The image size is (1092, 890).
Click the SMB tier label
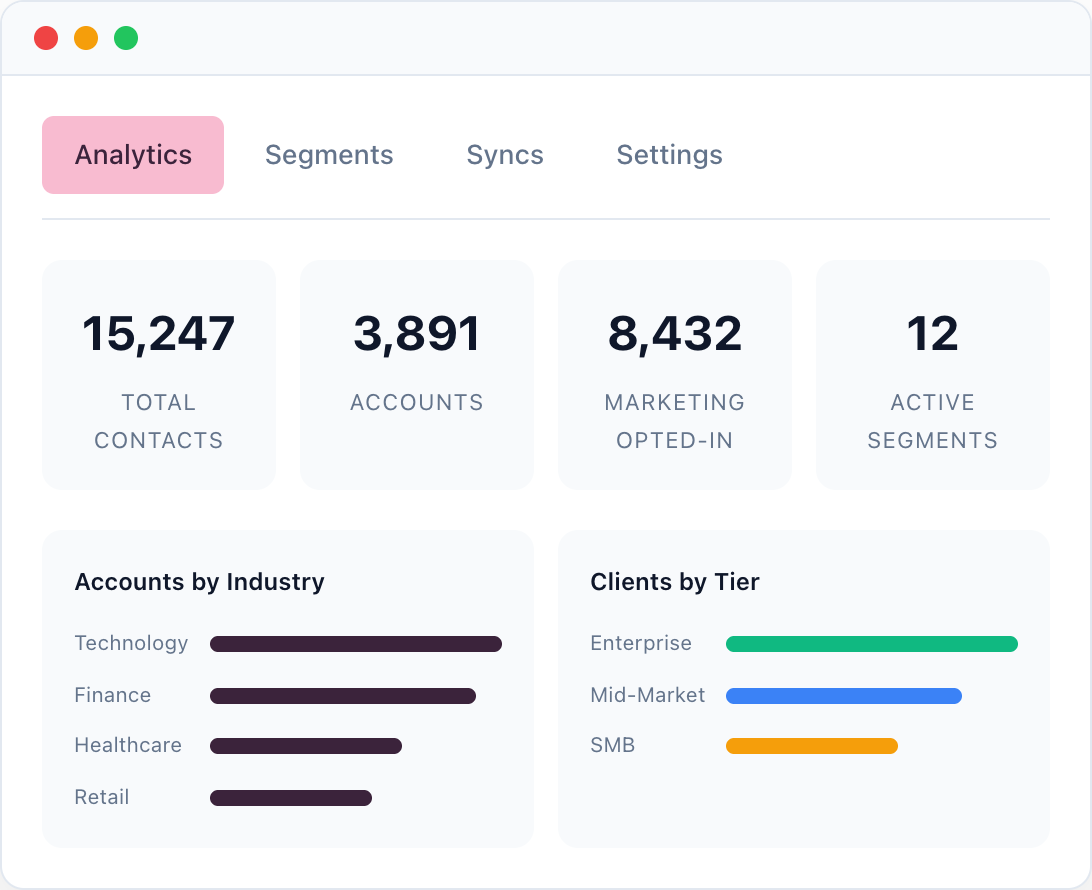613,745
